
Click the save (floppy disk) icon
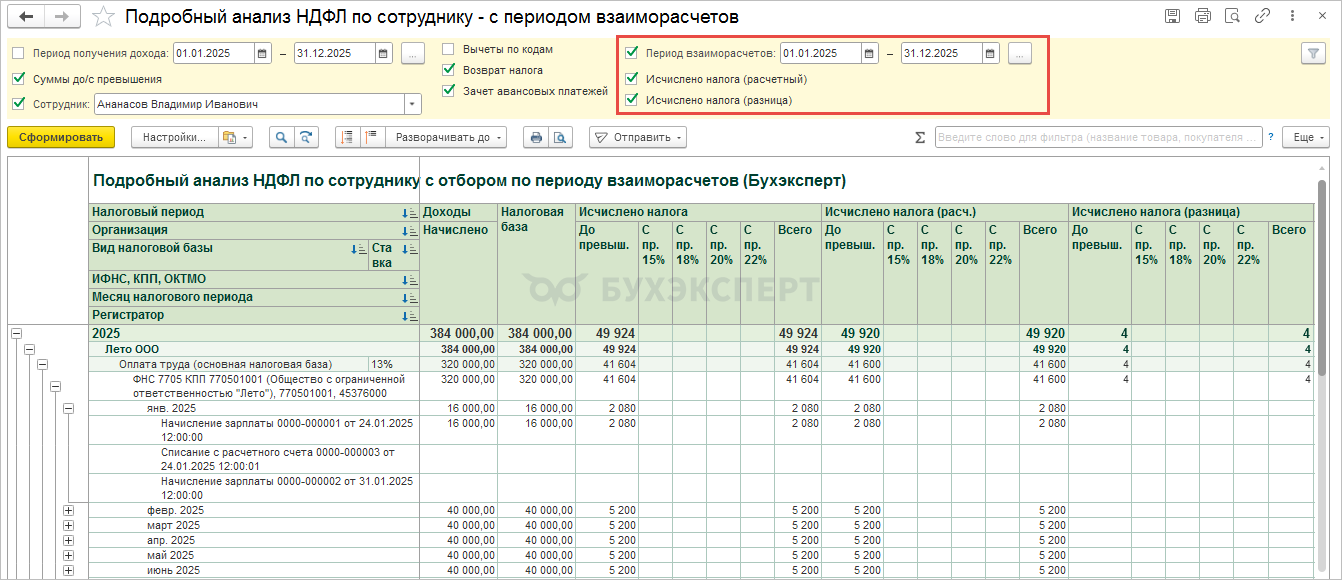click(1173, 16)
